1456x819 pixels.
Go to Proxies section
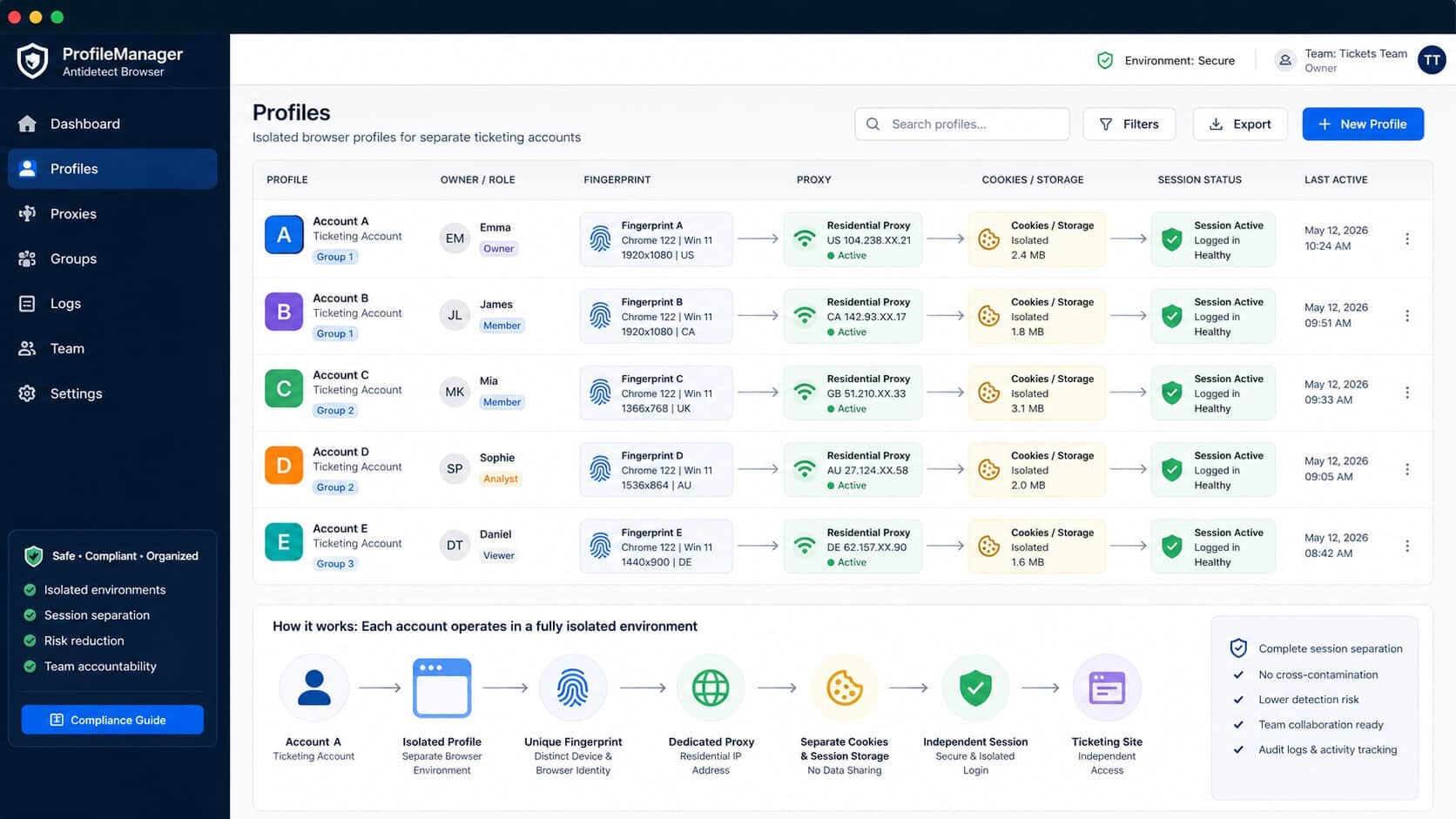[x=112, y=213]
